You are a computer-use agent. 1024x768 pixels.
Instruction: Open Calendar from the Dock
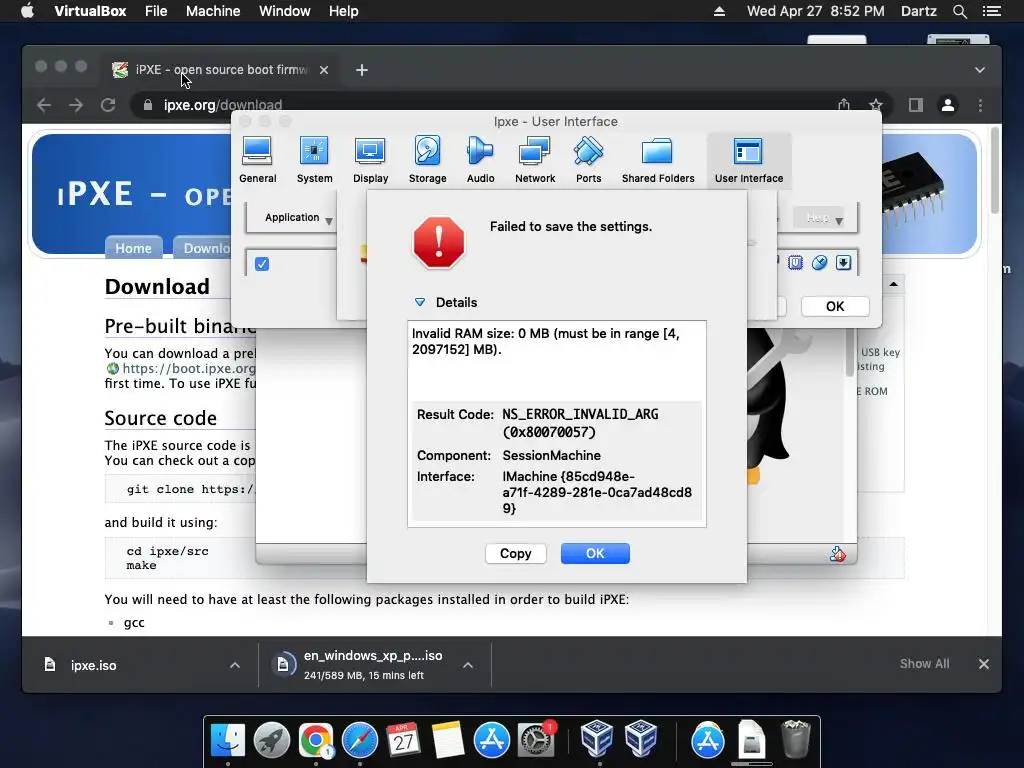coord(403,740)
